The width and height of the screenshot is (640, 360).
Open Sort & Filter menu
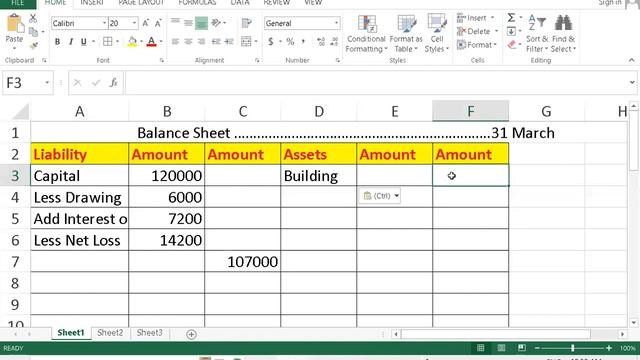[x=537, y=33]
